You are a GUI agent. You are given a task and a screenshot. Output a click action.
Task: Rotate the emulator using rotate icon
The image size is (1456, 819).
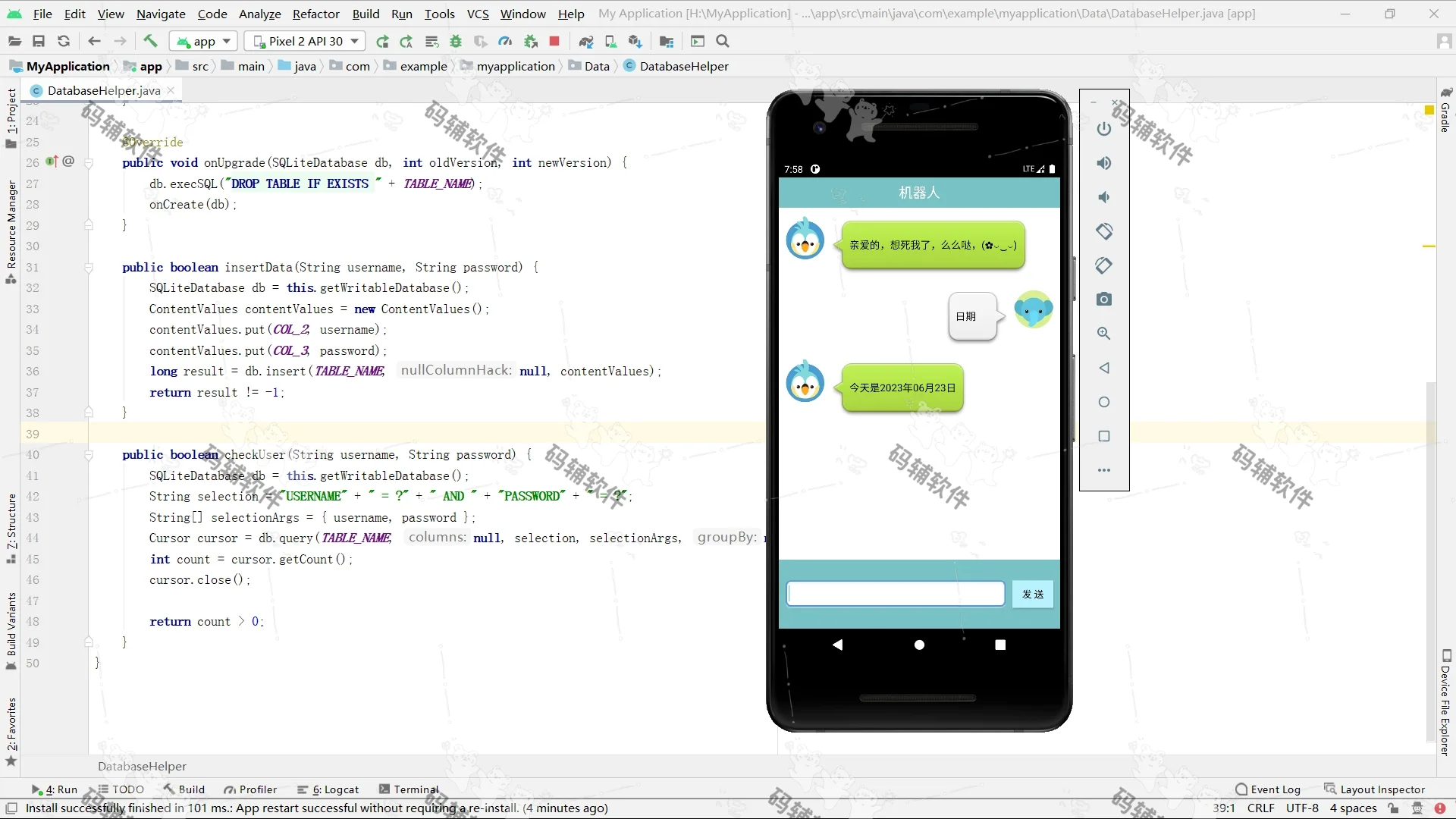tap(1104, 231)
